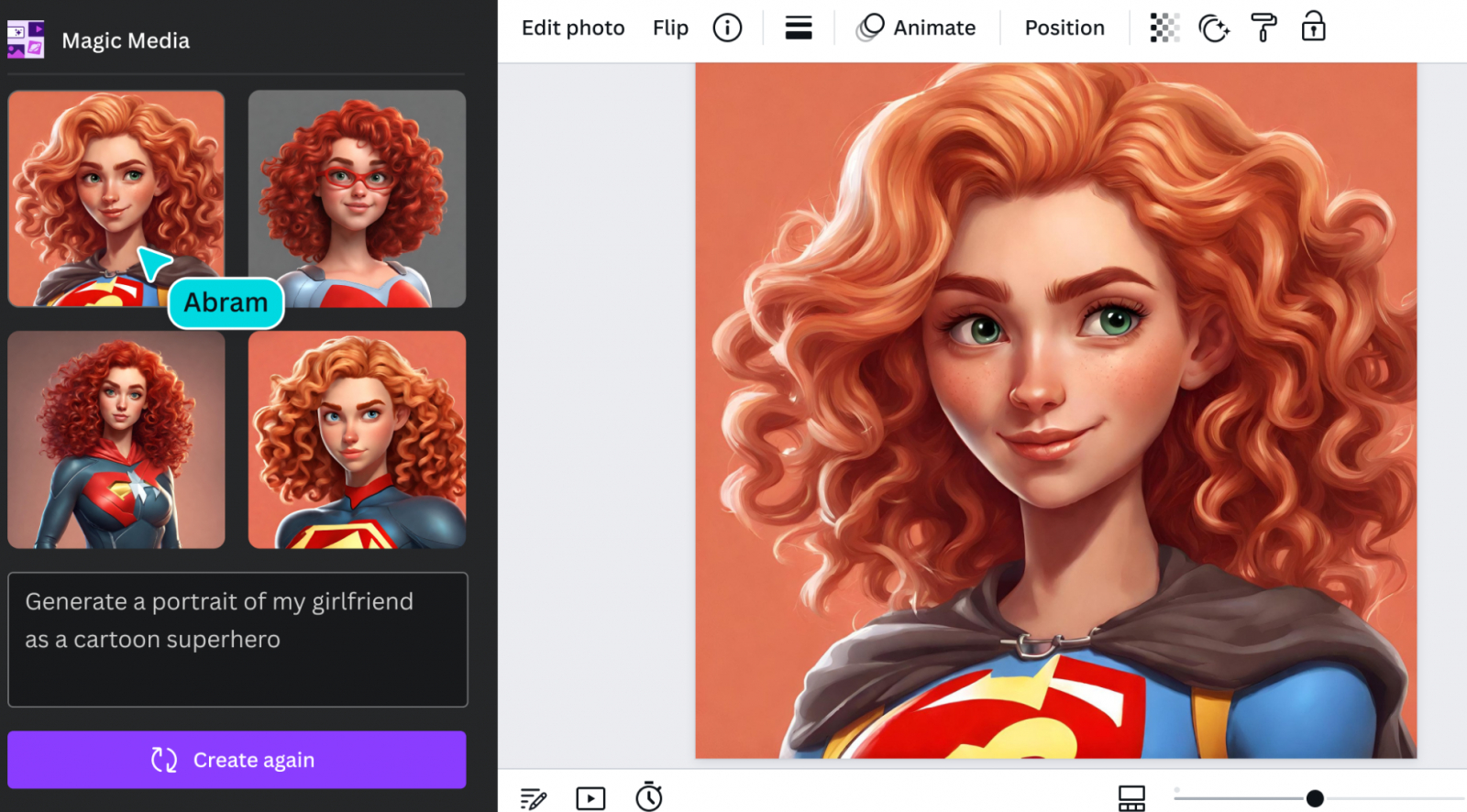Click the present play icon
Image resolution: width=1467 pixels, height=812 pixels.
pyautogui.click(x=590, y=798)
